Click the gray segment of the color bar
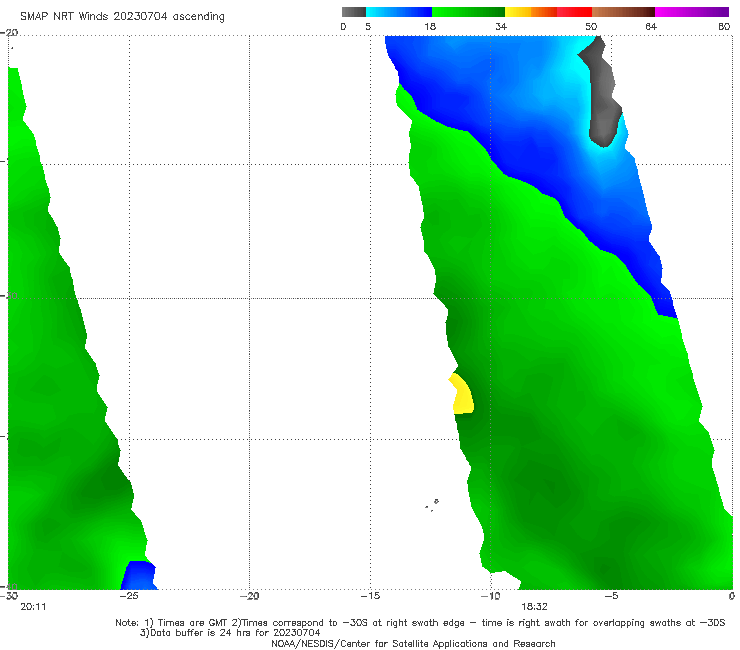This screenshot has width=740, height=650. pos(354,12)
